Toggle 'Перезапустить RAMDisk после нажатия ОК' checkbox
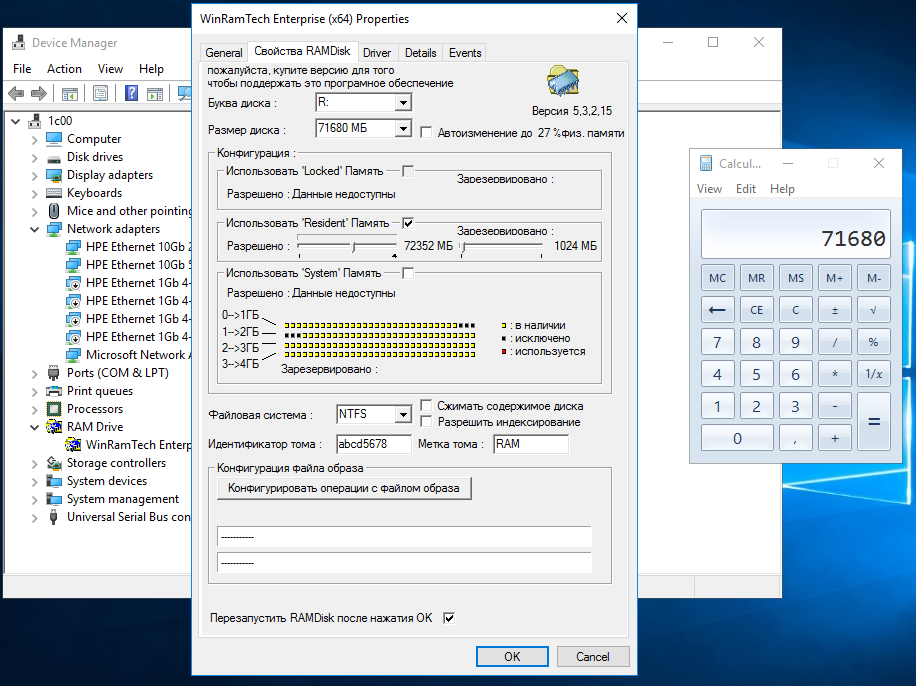 coord(449,618)
